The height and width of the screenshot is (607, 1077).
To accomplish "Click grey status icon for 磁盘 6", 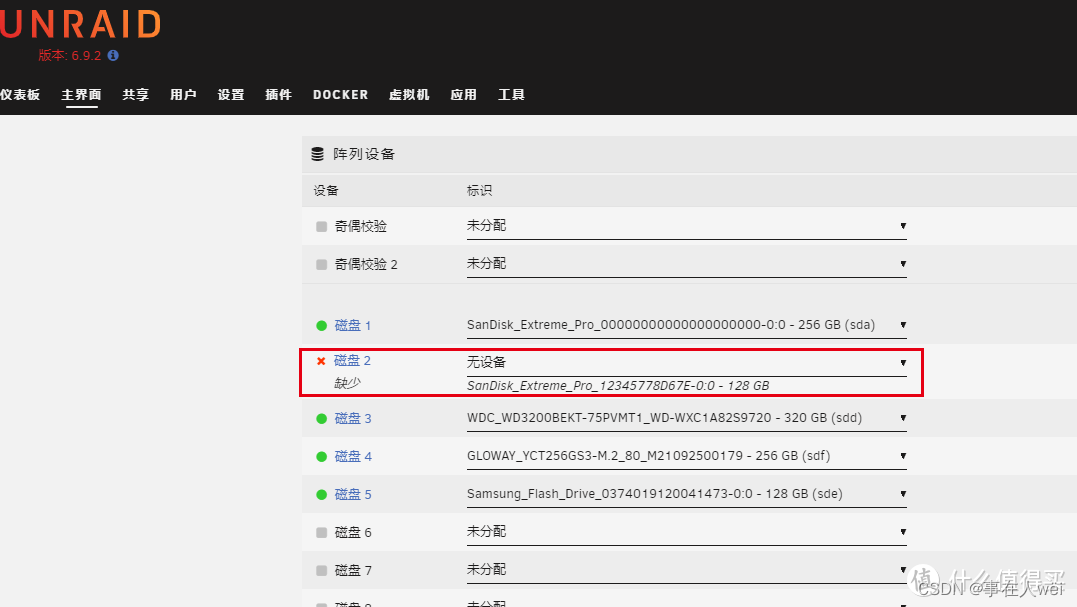I will [321, 533].
